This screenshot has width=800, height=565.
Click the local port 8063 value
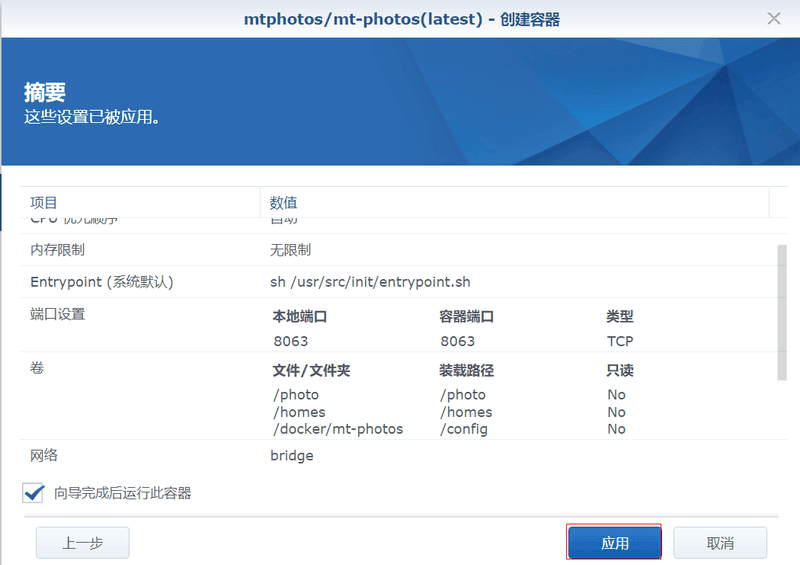[x=290, y=341]
